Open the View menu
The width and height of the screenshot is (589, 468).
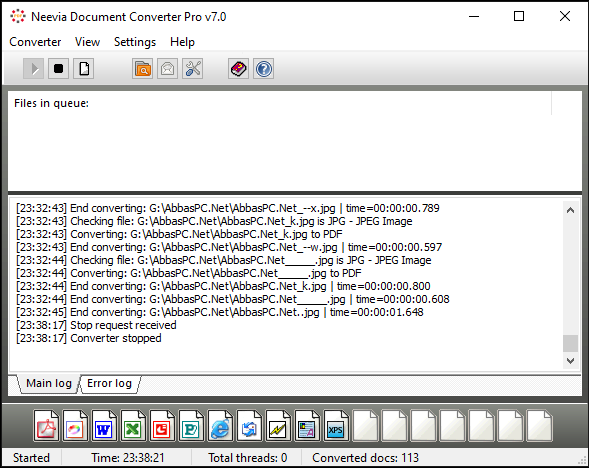click(87, 42)
